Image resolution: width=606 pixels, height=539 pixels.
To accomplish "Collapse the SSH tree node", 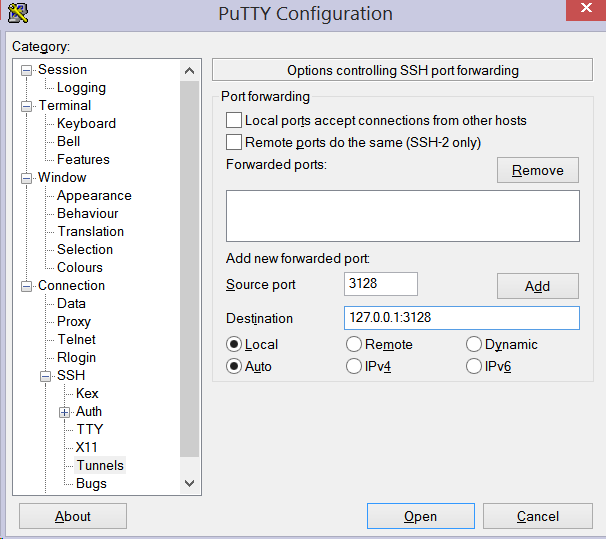I will coord(45,376).
